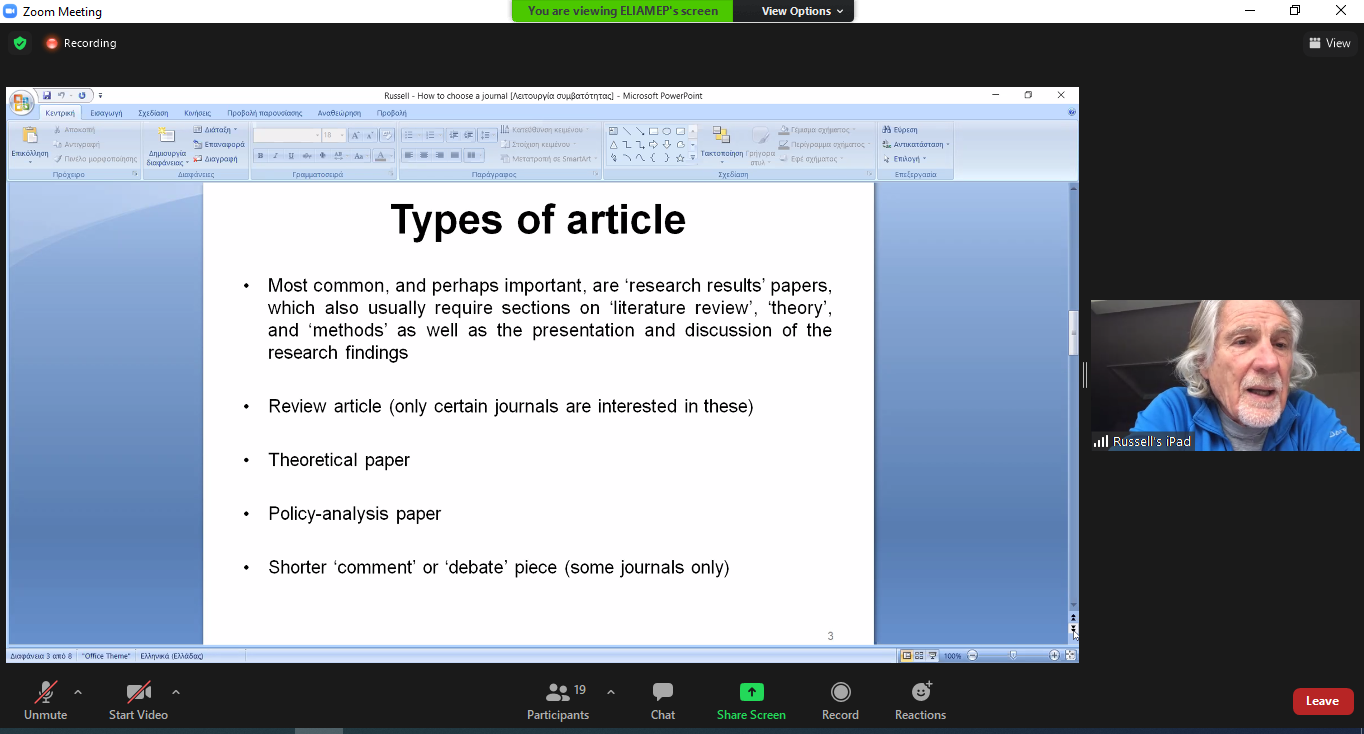Click the Record icon
The width and height of the screenshot is (1364, 734).
[840, 700]
